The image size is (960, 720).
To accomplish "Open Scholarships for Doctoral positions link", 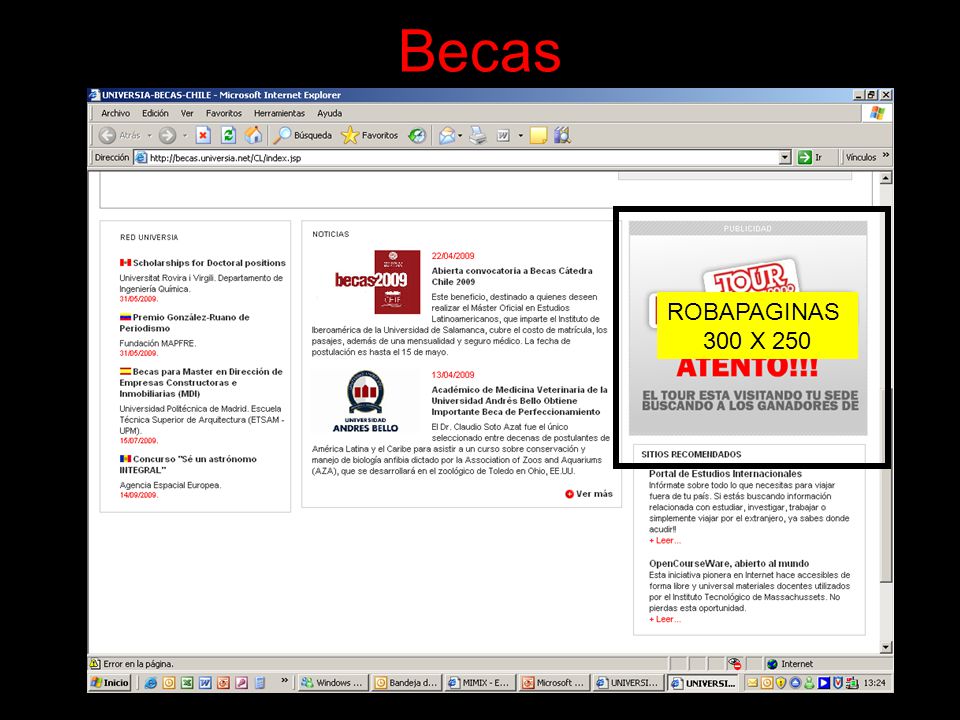I will coord(209,263).
